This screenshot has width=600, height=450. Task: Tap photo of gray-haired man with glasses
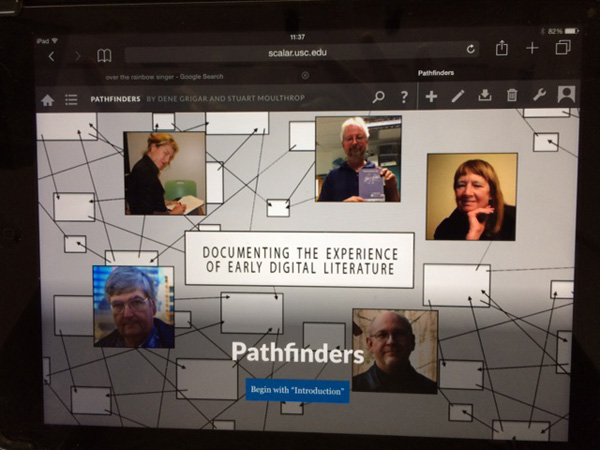click(134, 307)
